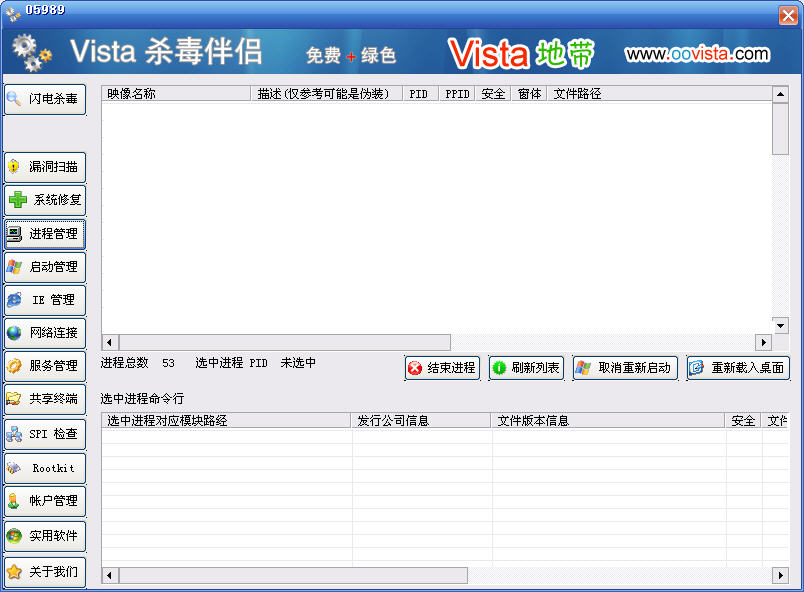Click the green plus icon of 系统修复
Viewport: 804px width, 592px height.
[18, 199]
